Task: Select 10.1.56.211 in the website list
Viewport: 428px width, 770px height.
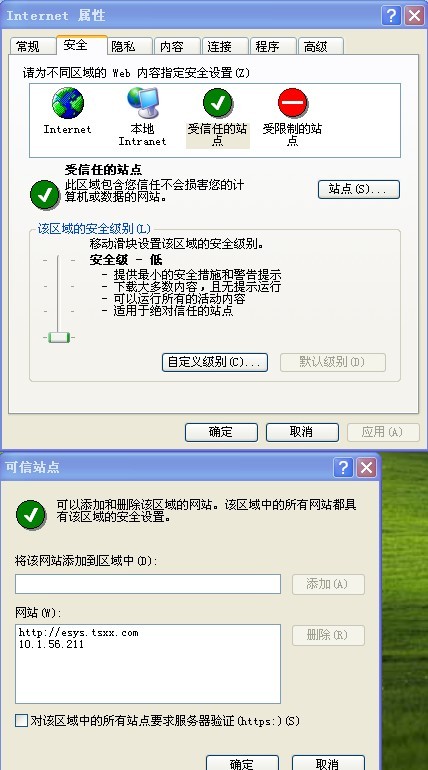Action: [52, 644]
